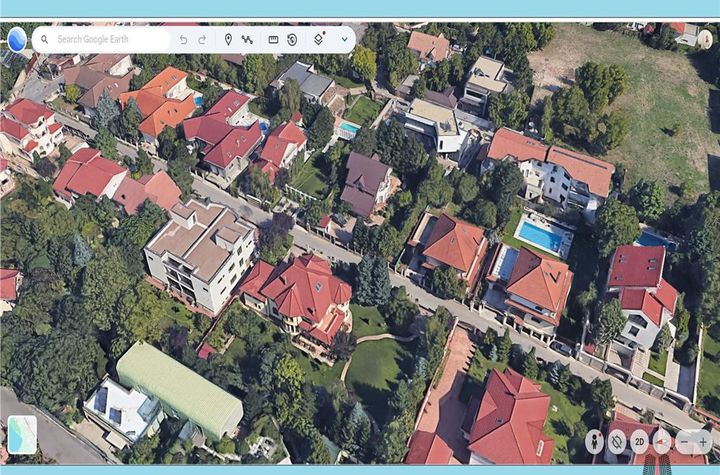Zoom out with the minus button
This screenshot has width=720, height=475.
pyautogui.click(x=685, y=442)
